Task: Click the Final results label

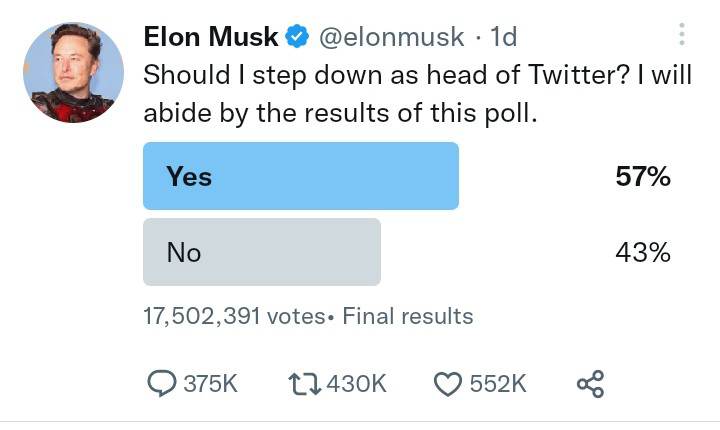Action: pyautogui.click(x=407, y=317)
